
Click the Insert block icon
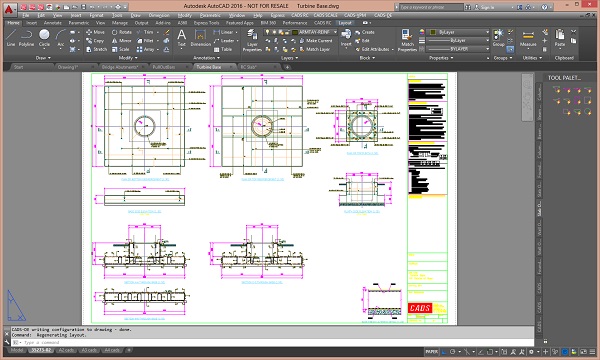[346, 37]
